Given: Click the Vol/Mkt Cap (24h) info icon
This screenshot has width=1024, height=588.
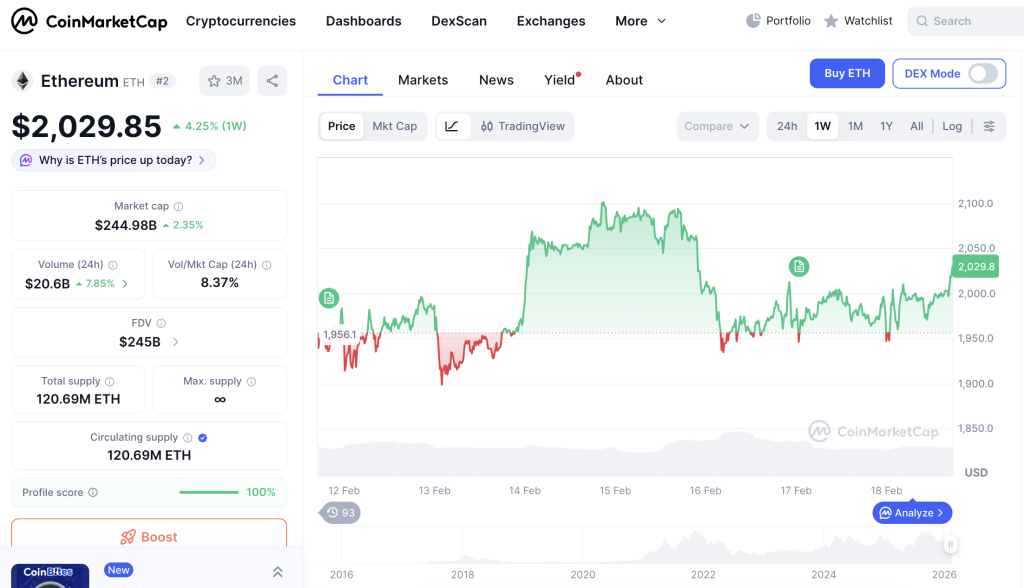Looking at the screenshot, I should [266, 265].
